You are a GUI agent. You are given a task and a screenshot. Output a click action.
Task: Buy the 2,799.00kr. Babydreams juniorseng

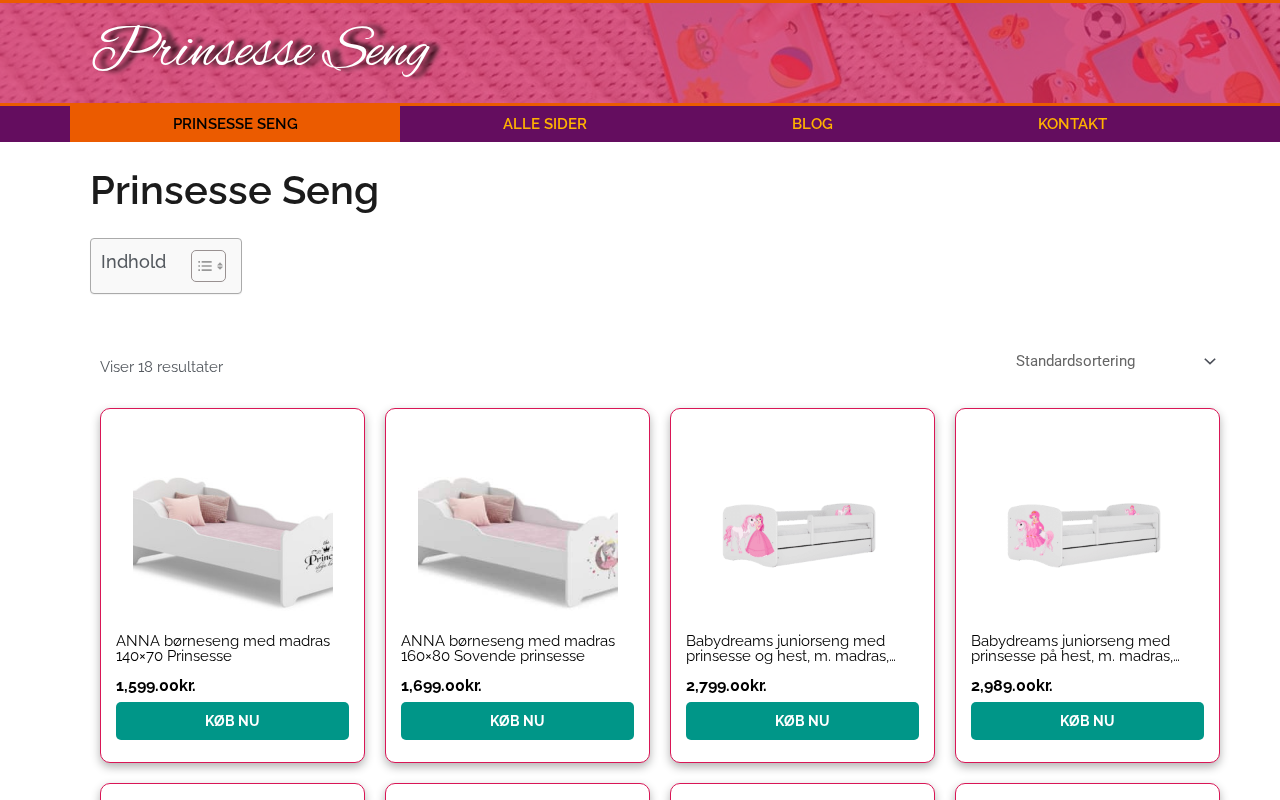point(802,721)
